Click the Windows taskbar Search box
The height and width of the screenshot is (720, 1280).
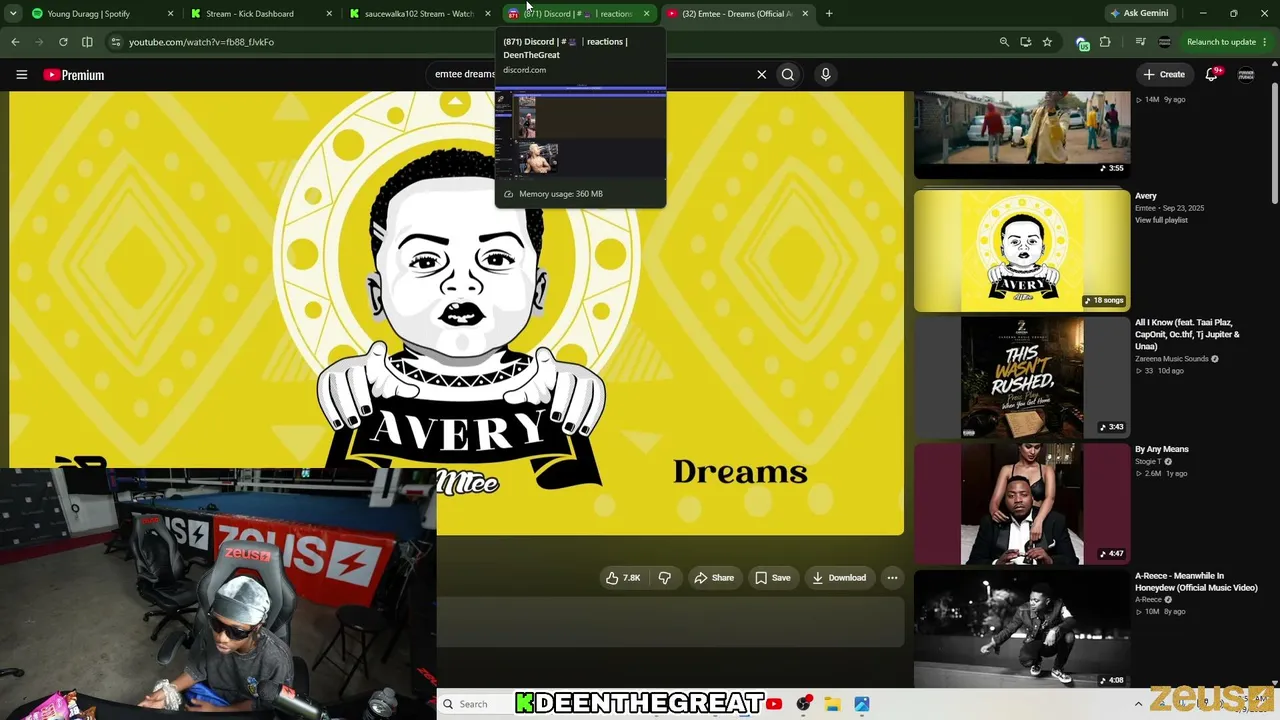(475, 704)
